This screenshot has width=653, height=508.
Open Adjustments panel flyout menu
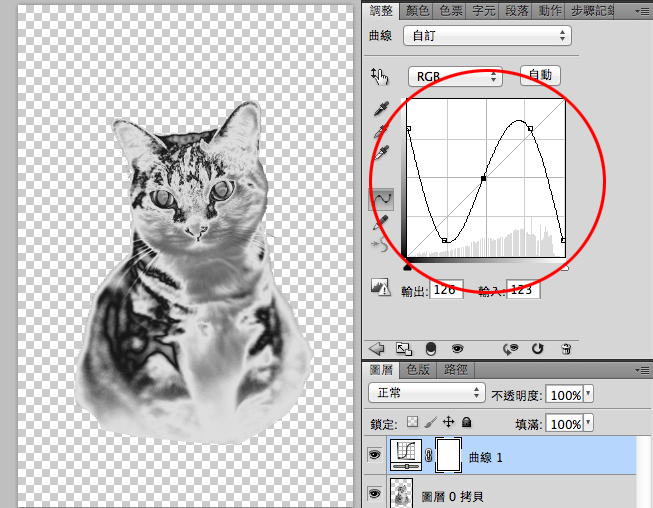(x=643, y=10)
